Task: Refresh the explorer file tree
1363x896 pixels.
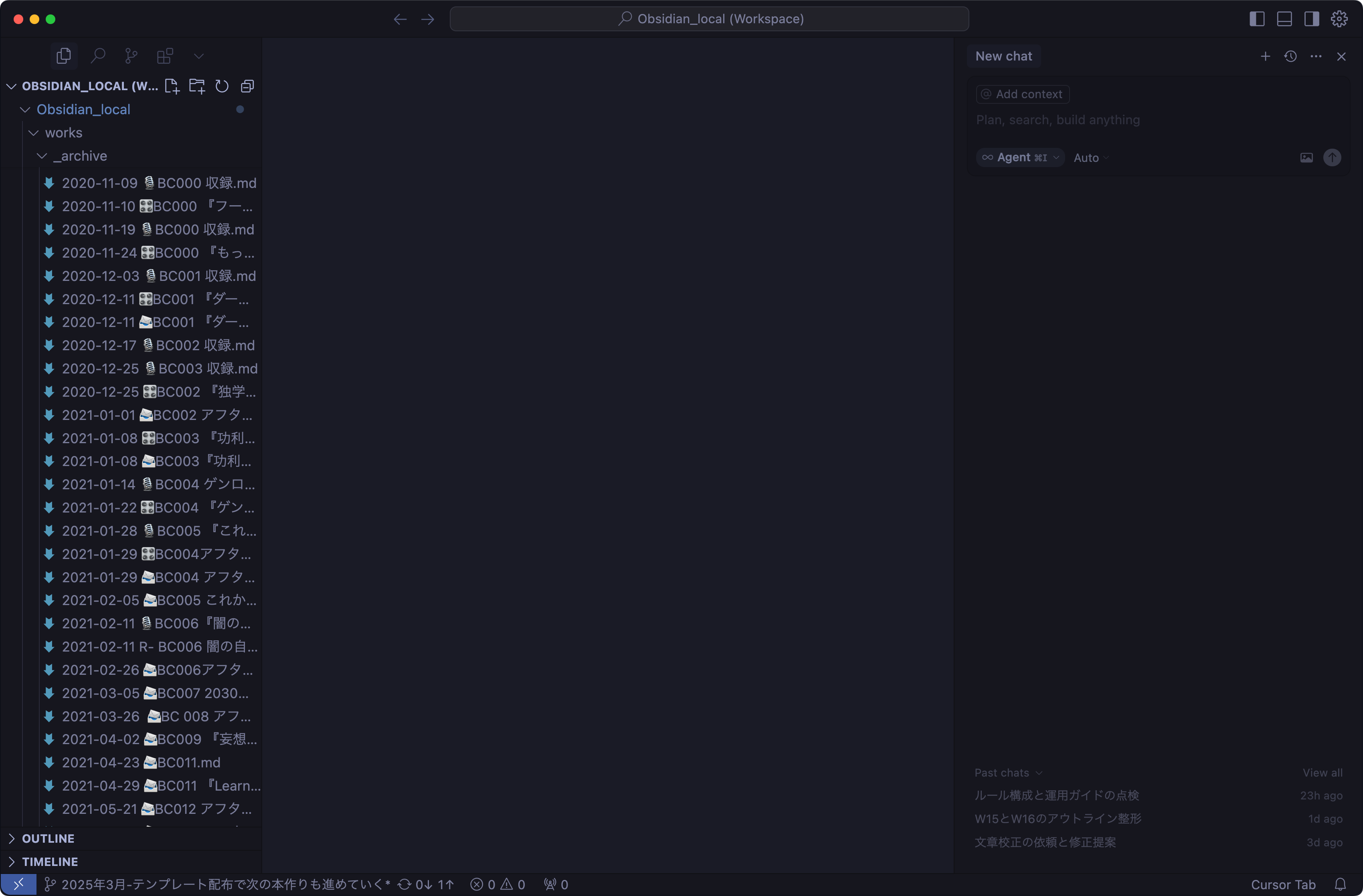Action: tap(222, 86)
